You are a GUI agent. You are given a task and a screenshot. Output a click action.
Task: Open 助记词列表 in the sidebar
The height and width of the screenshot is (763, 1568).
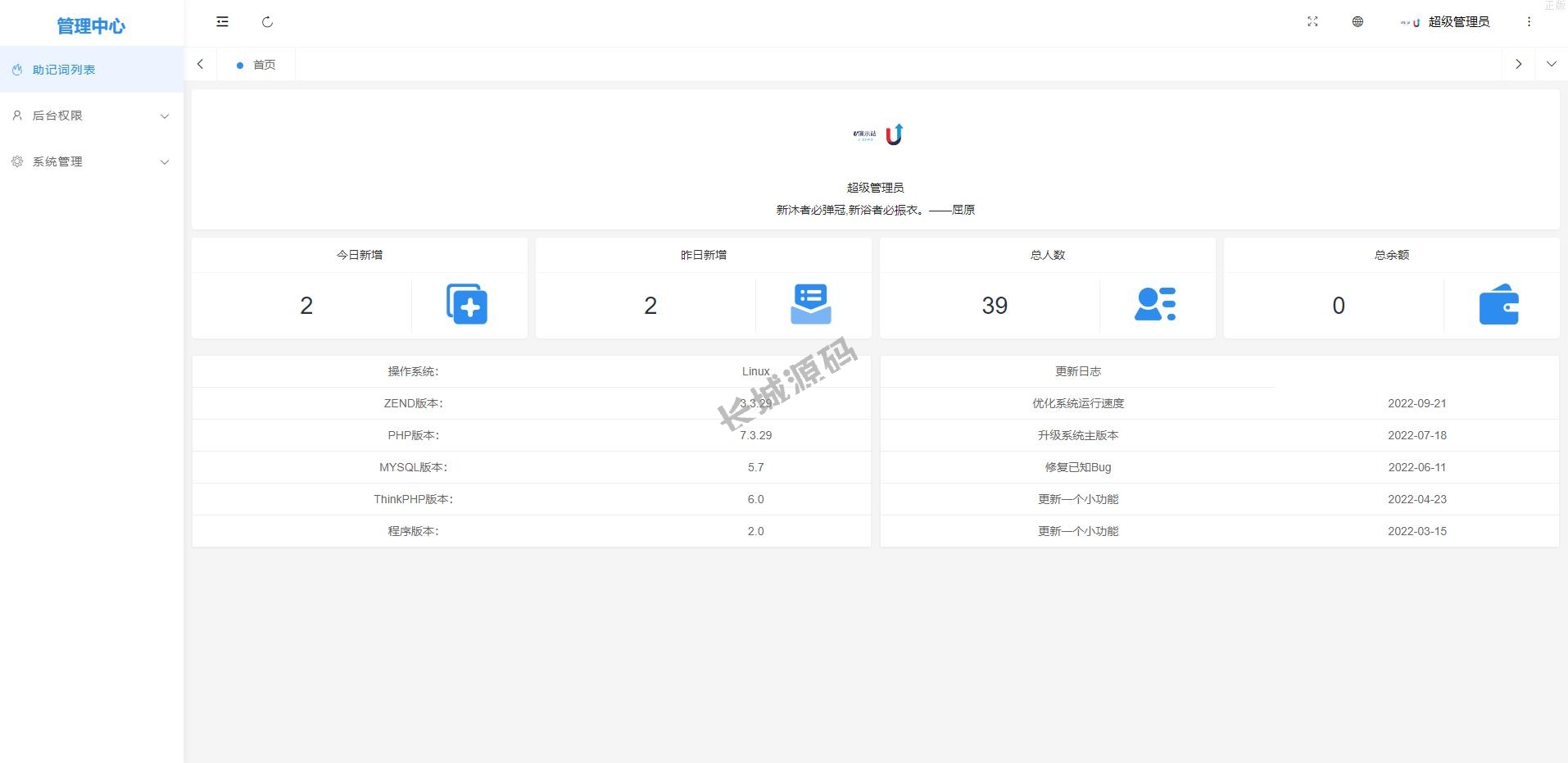[x=92, y=70]
